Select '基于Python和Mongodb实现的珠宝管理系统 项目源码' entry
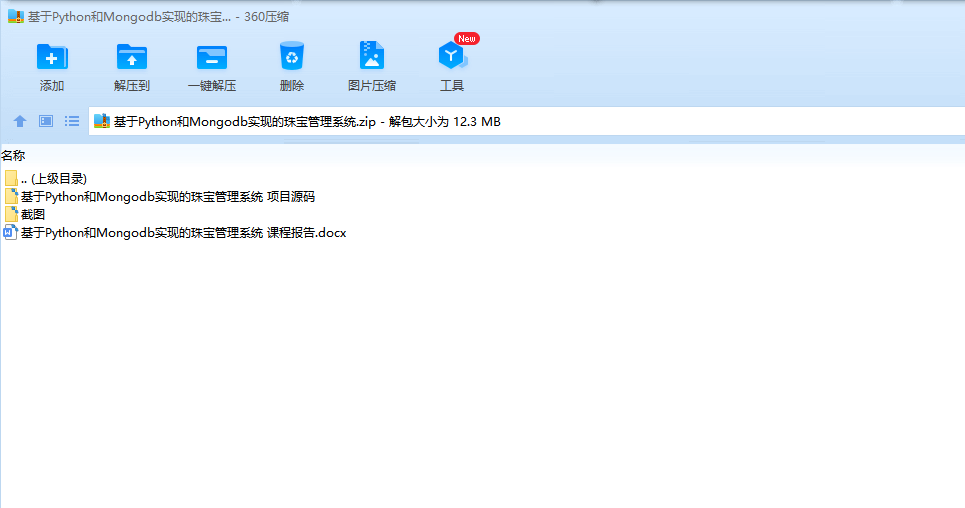The image size is (965, 508). 168,196
